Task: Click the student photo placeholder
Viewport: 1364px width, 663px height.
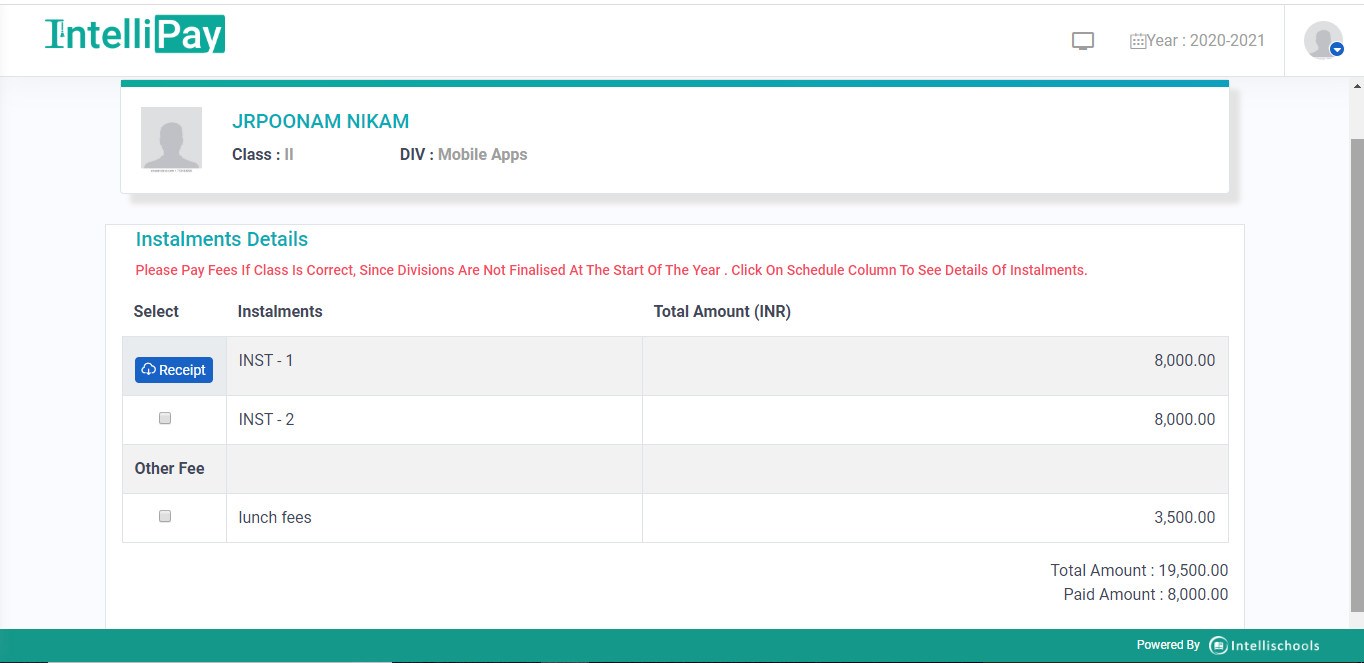Action: coord(171,138)
